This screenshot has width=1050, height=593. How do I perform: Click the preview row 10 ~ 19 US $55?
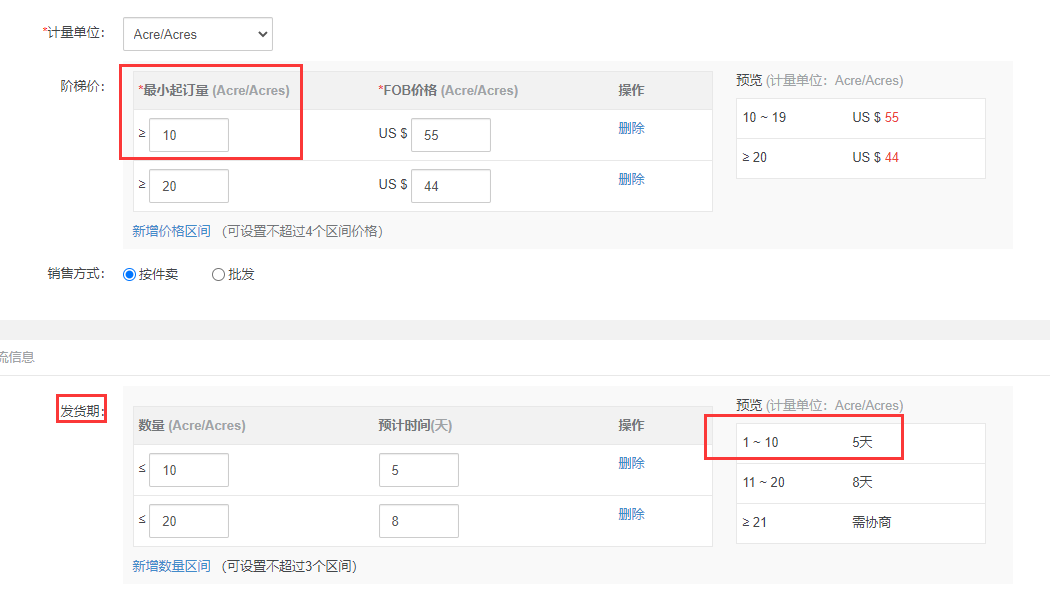pos(860,118)
